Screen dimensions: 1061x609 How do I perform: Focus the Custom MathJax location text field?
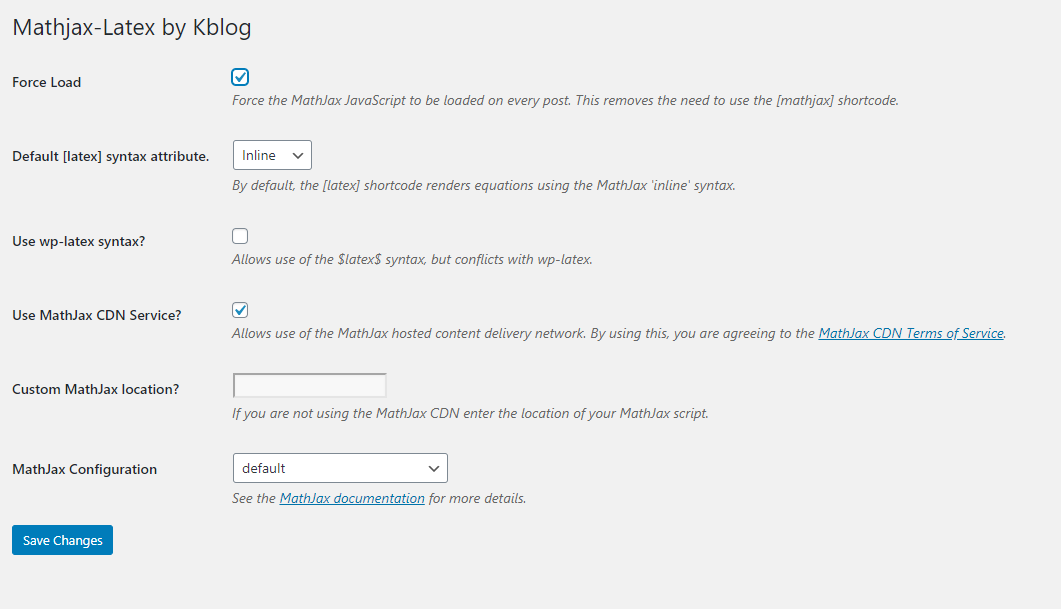coord(310,386)
